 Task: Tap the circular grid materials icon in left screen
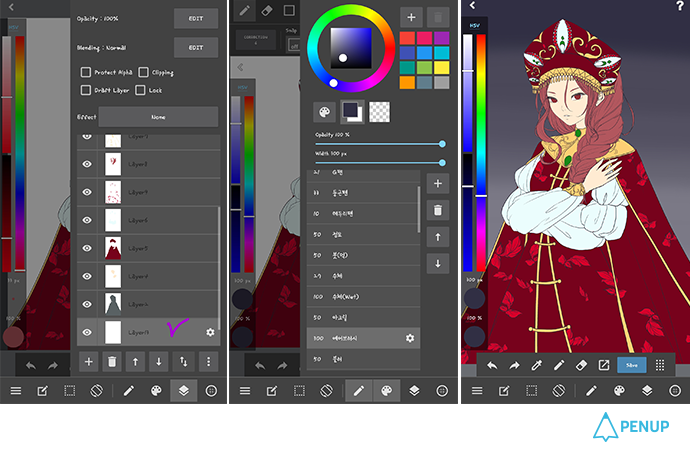[211, 391]
